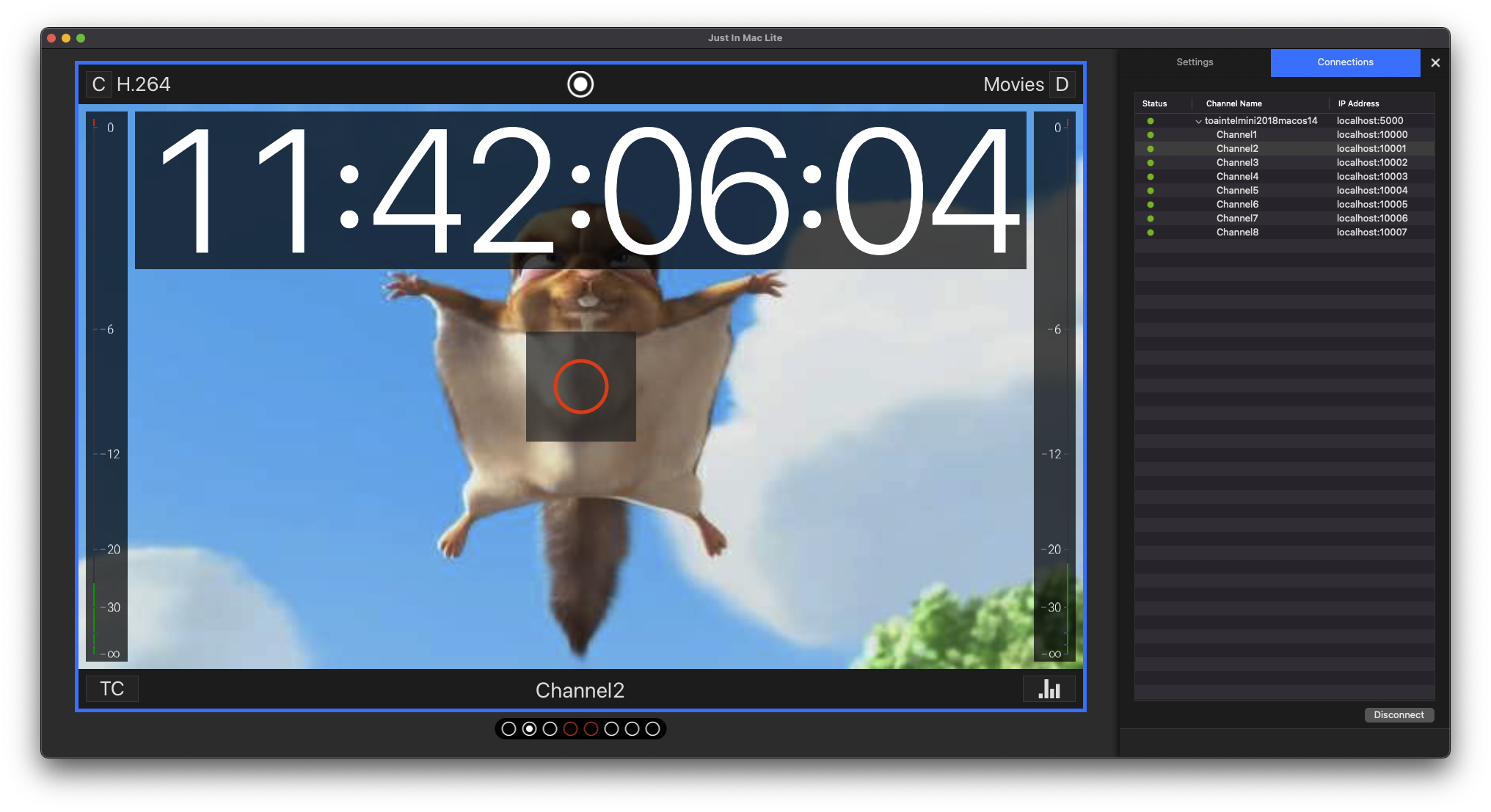Click the H.264 codec label

(x=144, y=84)
